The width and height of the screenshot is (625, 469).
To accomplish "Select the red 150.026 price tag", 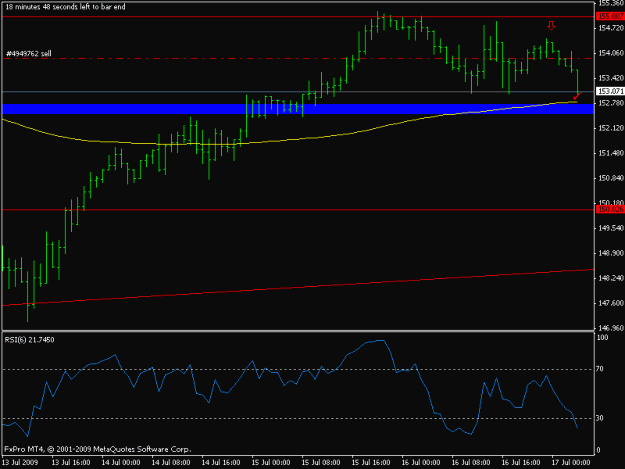I will click(x=610, y=209).
